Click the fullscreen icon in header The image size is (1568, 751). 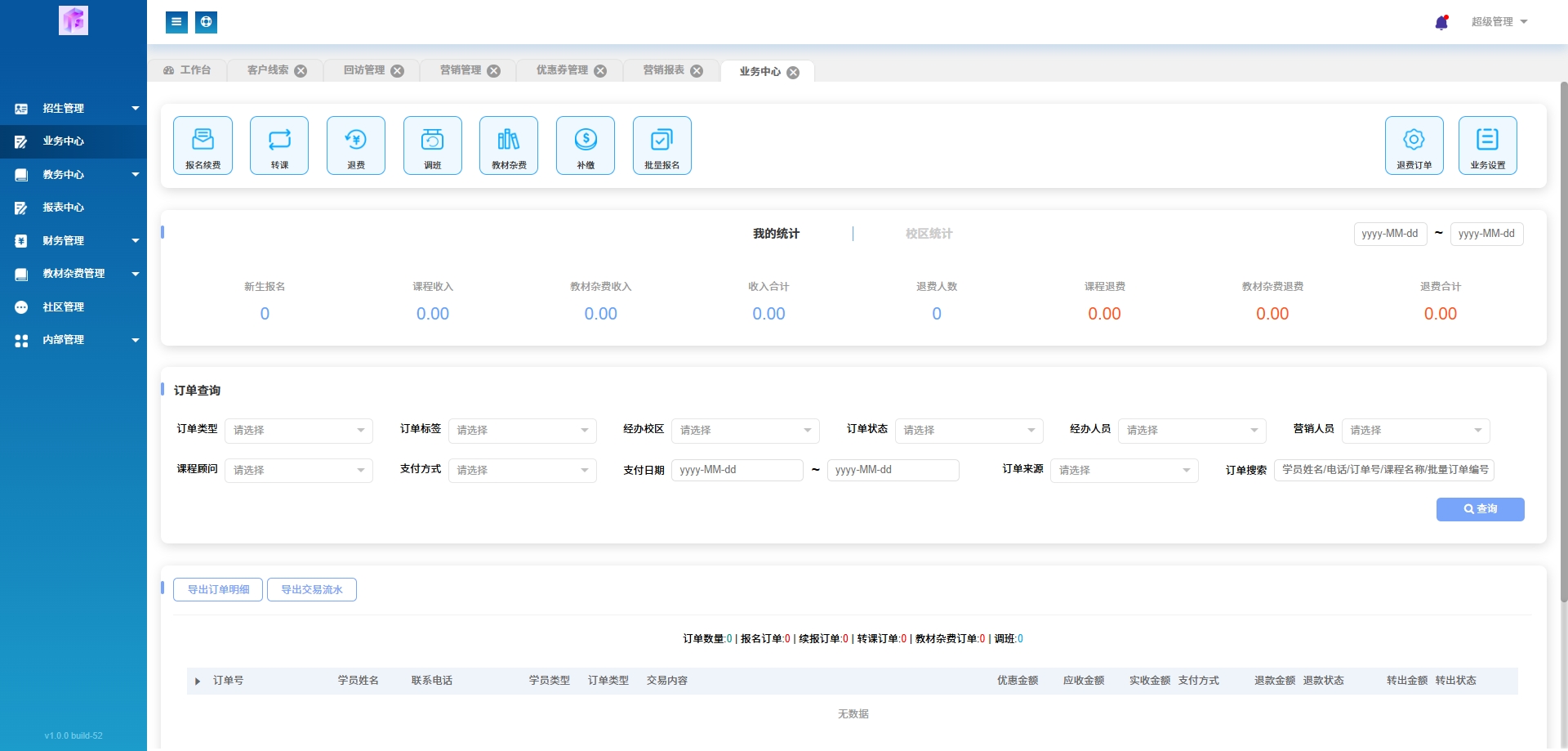pos(207,22)
